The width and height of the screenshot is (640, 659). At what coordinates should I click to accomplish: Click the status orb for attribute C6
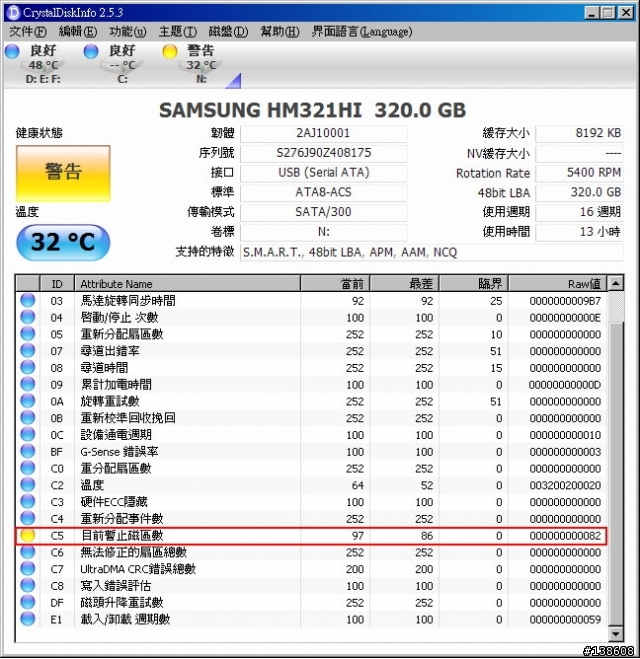click(x=28, y=552)
